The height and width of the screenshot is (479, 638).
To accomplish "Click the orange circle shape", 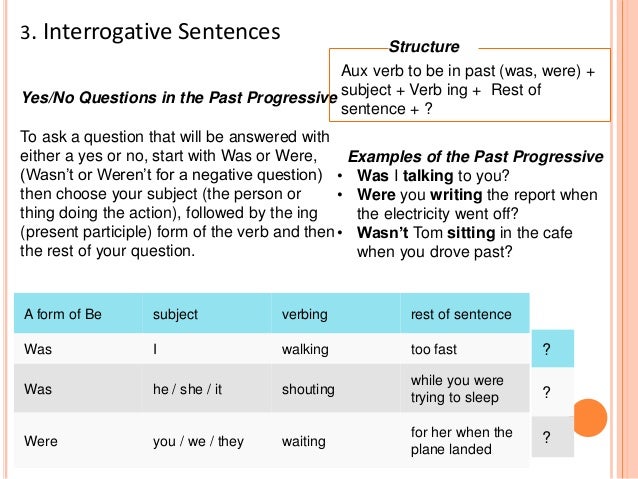I will (590, 418).
